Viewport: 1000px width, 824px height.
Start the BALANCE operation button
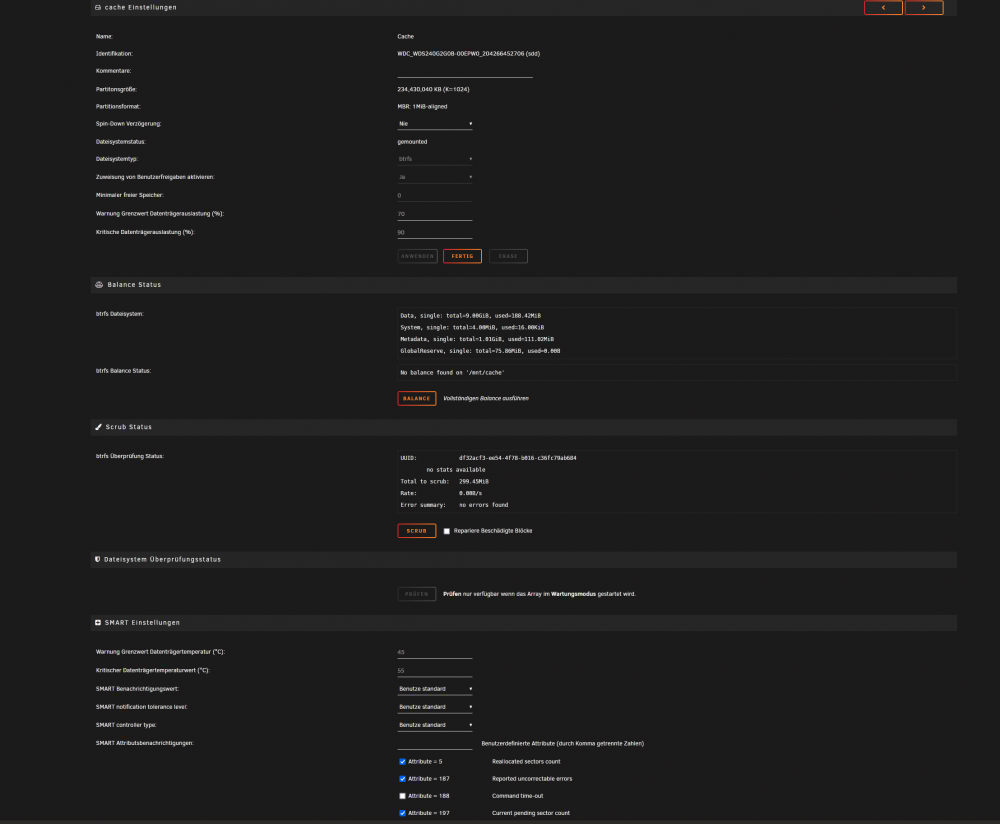416,399
